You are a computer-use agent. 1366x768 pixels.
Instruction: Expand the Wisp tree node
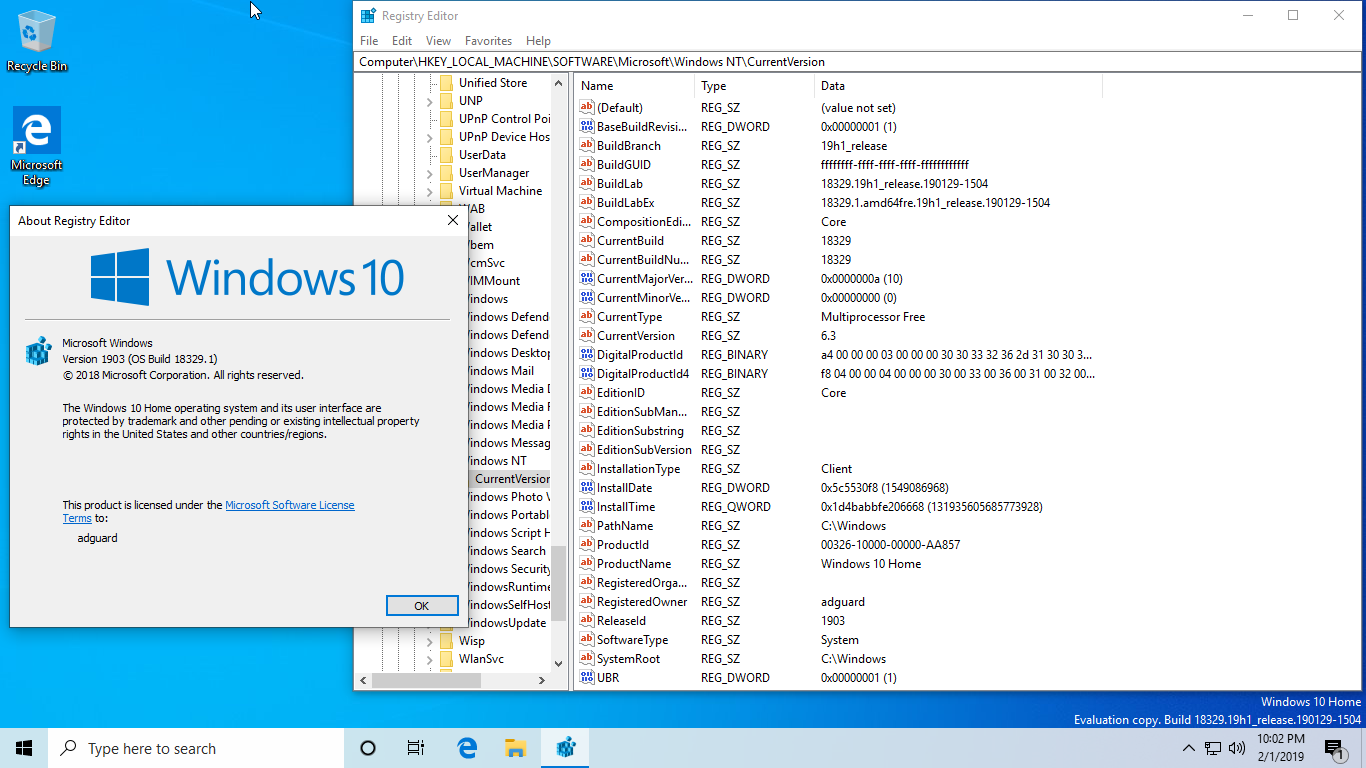pos(430,641)
